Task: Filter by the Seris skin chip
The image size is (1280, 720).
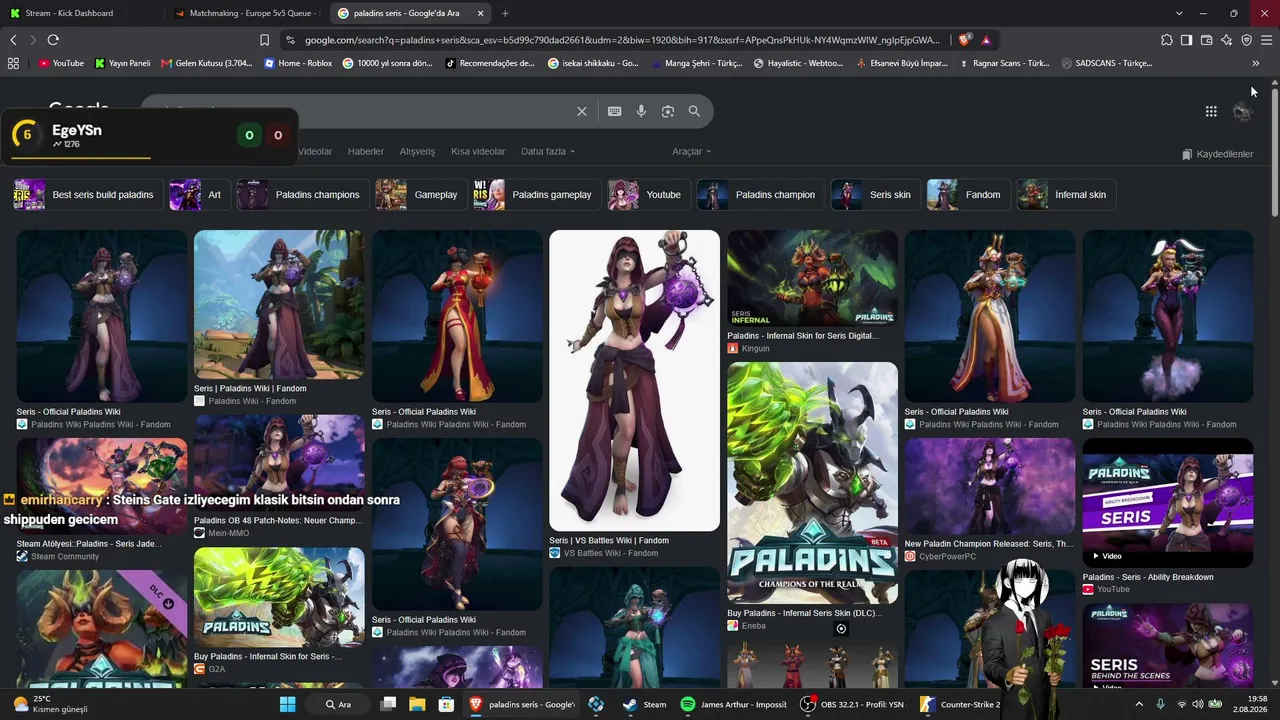Action: (x=874, y=195)
